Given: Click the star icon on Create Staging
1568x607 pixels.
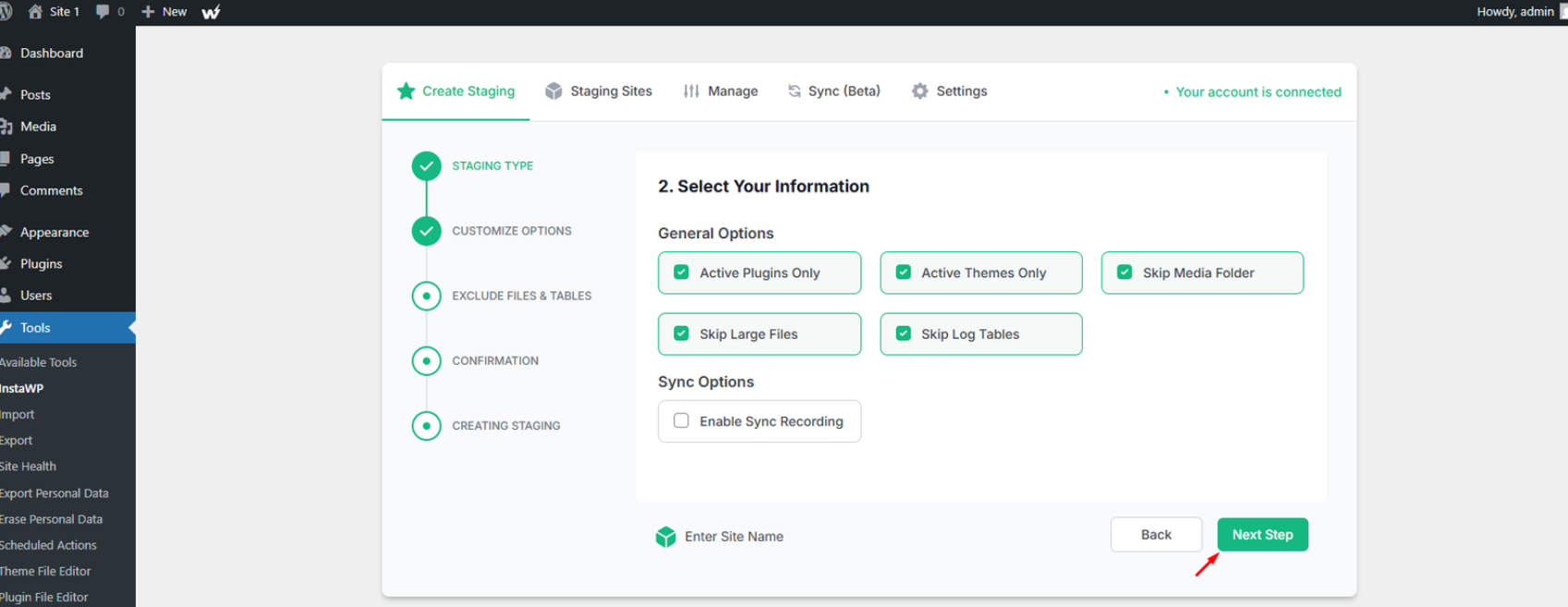Looking at the screenshot, I should click(x=406, y=91).
